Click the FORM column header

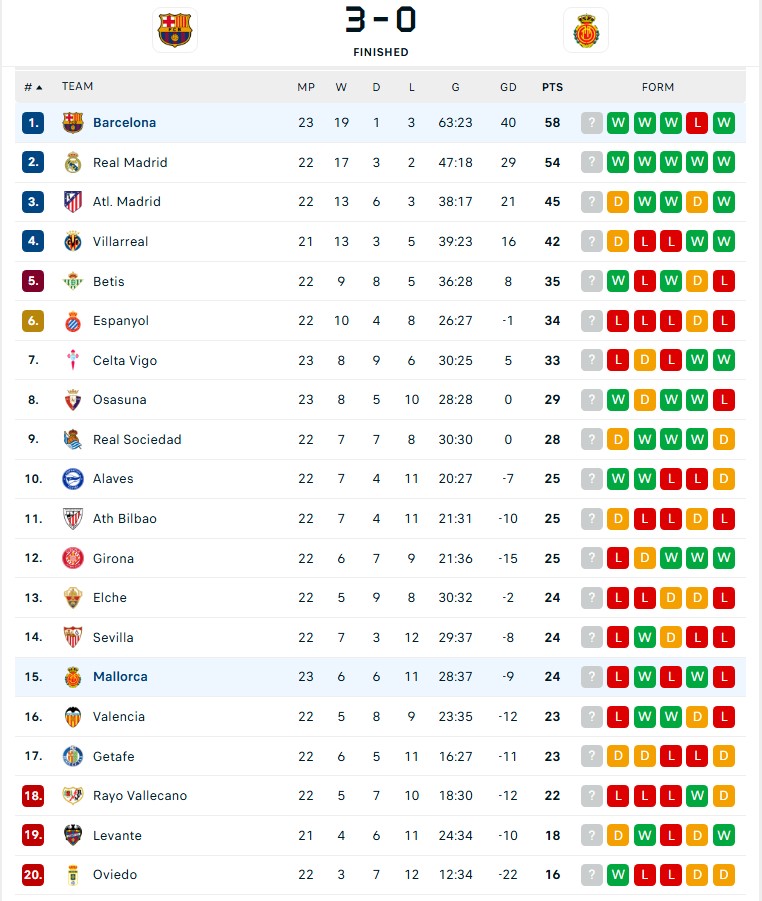(x=658, y=87)
